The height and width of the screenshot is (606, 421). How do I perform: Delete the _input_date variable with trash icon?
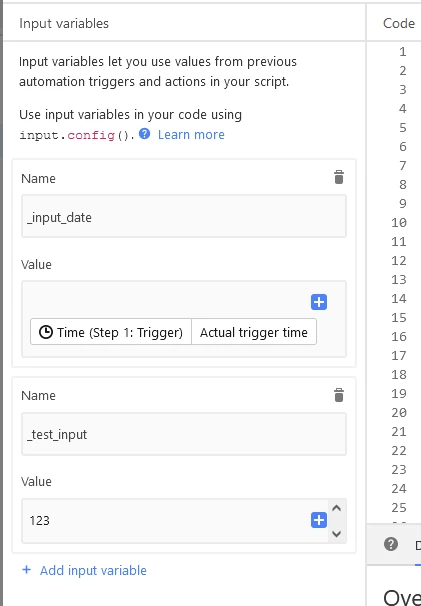(339, 177)
